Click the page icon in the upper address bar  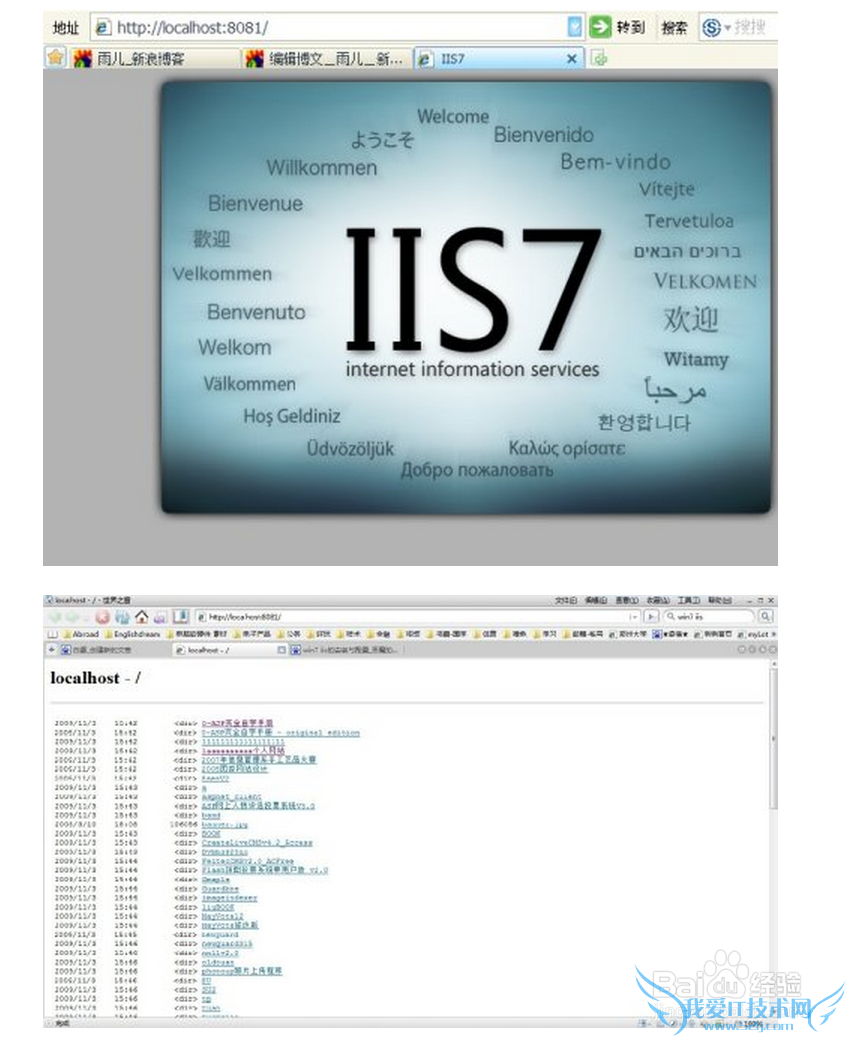click(x=103, y=27)
